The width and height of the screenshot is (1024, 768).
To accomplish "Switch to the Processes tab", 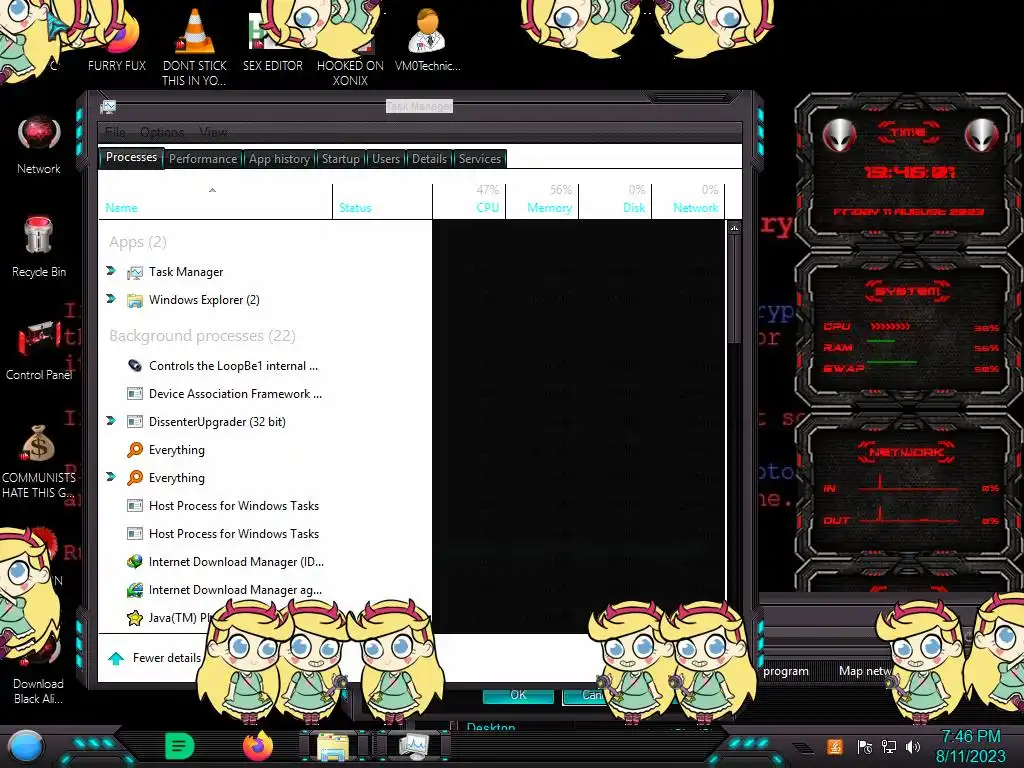I will coord(131,157).
